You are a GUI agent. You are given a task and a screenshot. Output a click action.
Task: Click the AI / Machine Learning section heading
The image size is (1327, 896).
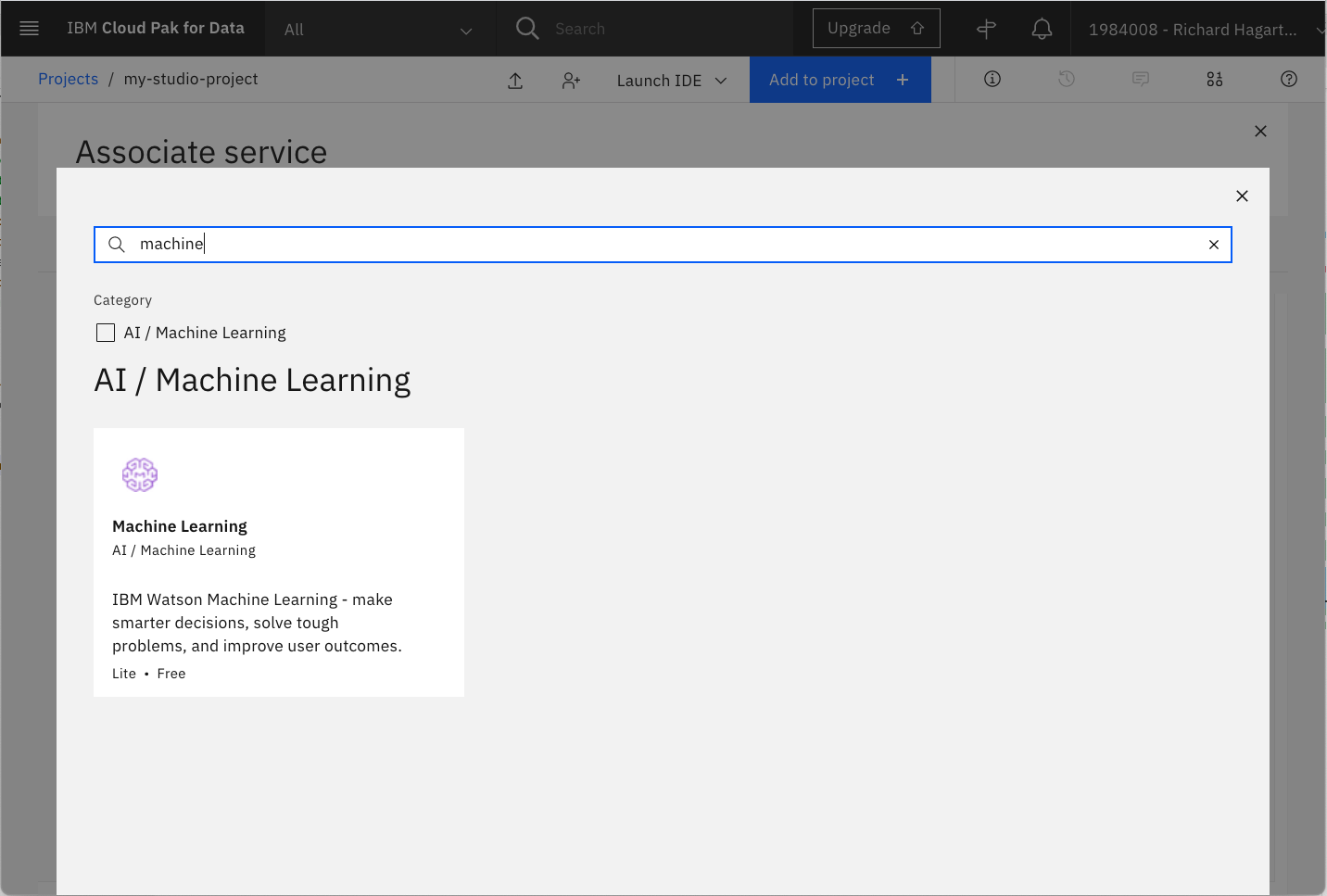click(252, 381)
